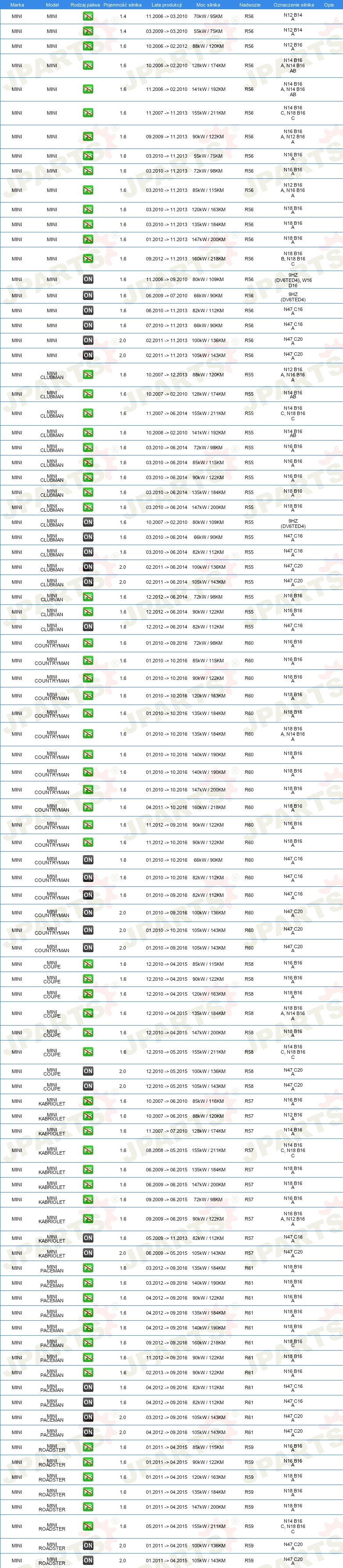Image resolution: width=343 pixels, height=1568 pixels.
Task: Click the Rodzaj paliwa column header
Action: pyautogui.click(x=85, y=5)
